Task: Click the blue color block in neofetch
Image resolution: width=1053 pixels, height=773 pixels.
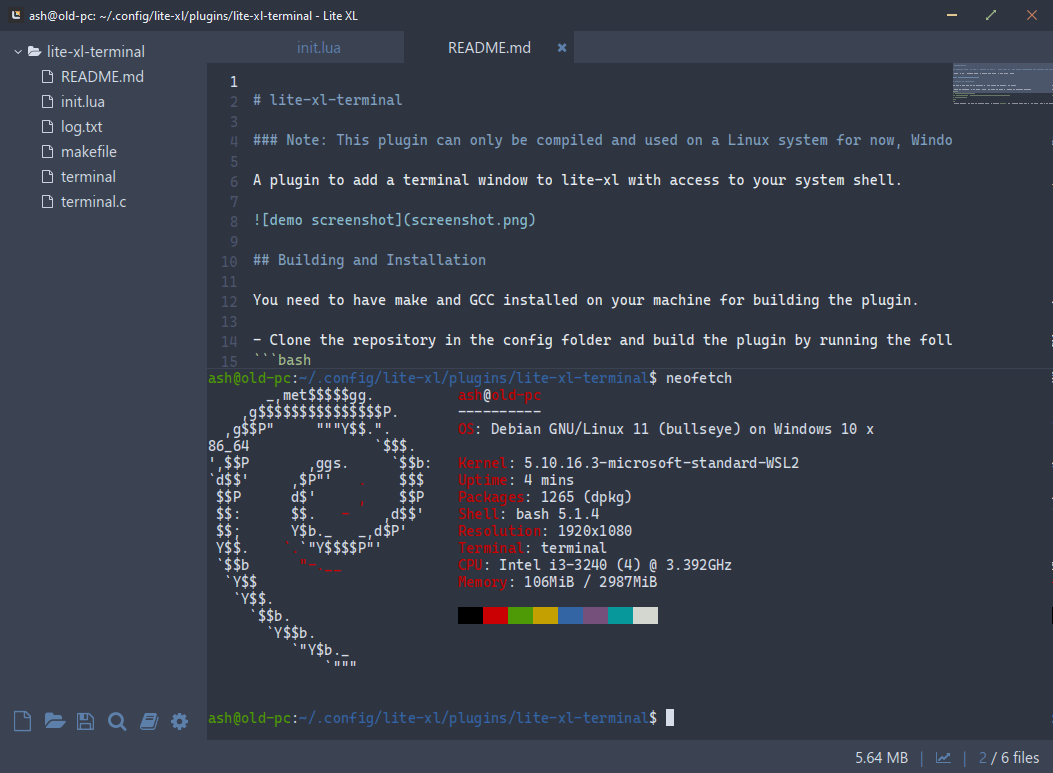Action: 570,615
